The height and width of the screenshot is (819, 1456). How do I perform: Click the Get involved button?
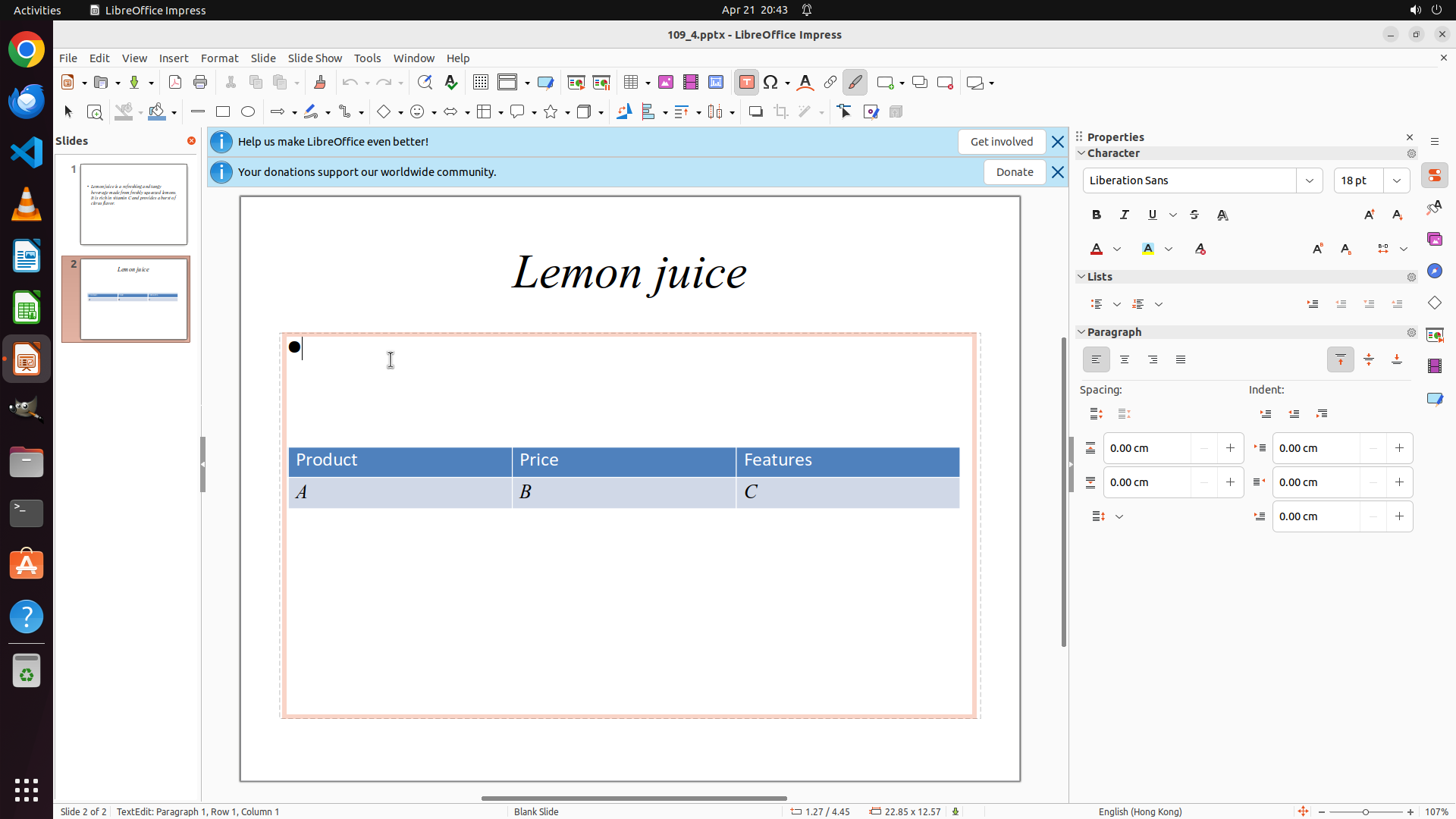pyautogui.click(x=1001, y=142)
